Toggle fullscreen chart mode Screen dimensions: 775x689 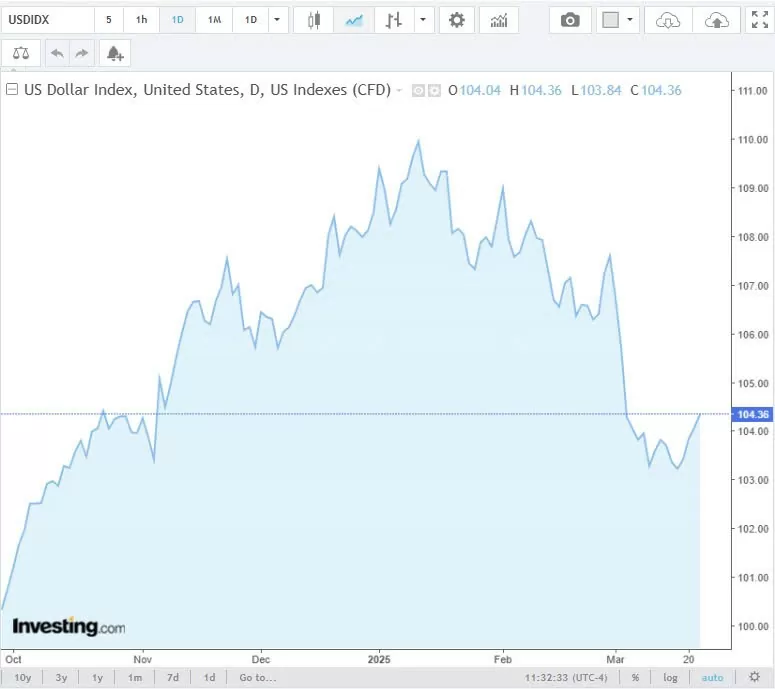[x=759, y=20]
